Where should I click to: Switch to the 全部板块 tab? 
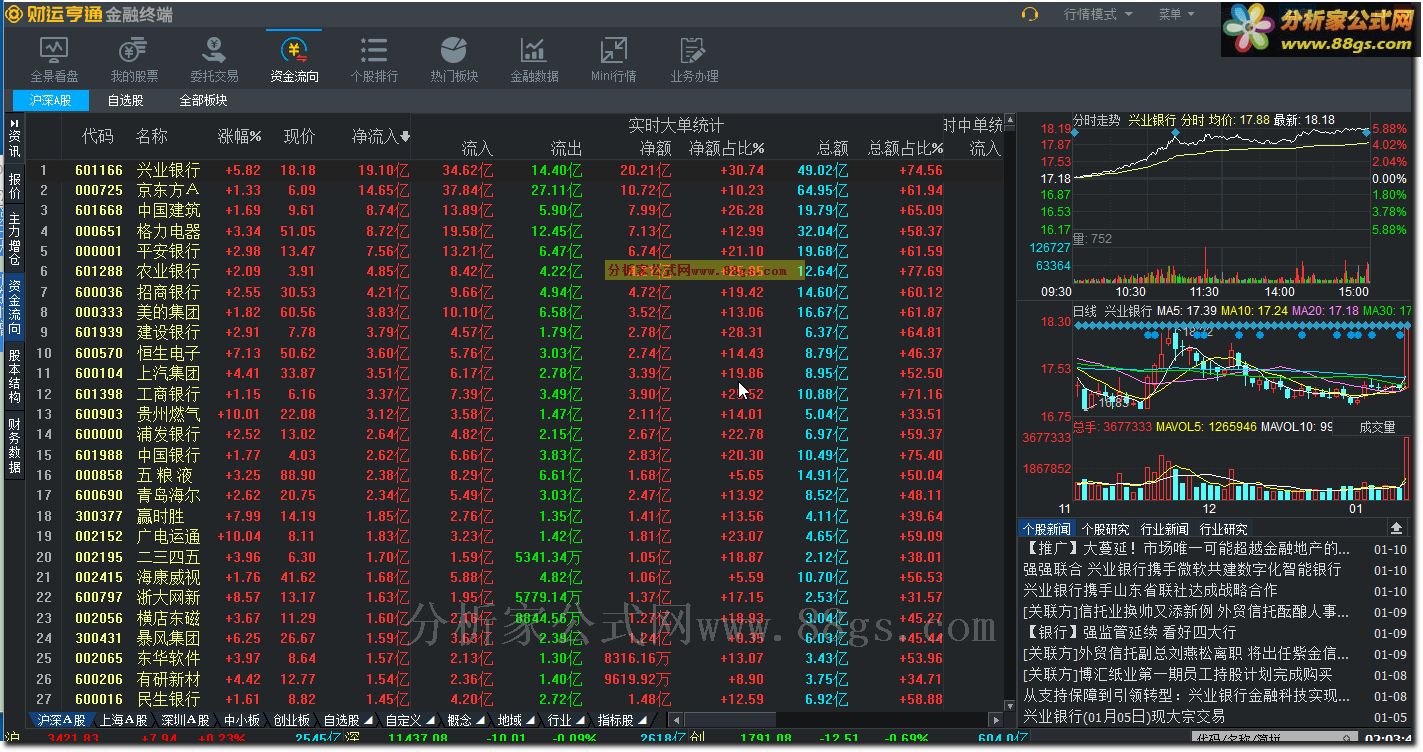(203, 100)
